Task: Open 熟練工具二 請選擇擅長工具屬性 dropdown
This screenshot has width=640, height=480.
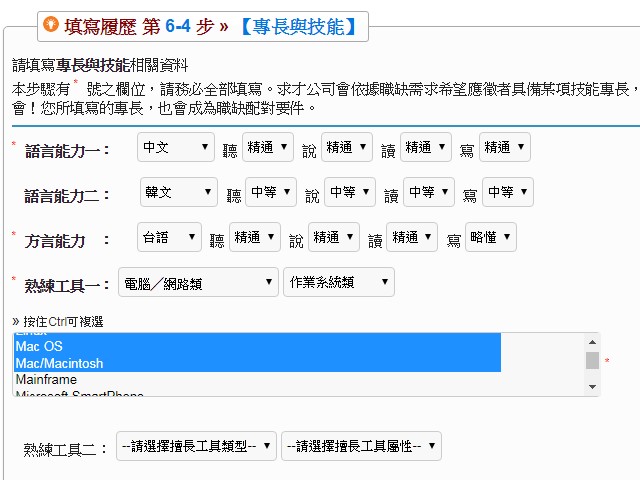Action: click(360, 445)
